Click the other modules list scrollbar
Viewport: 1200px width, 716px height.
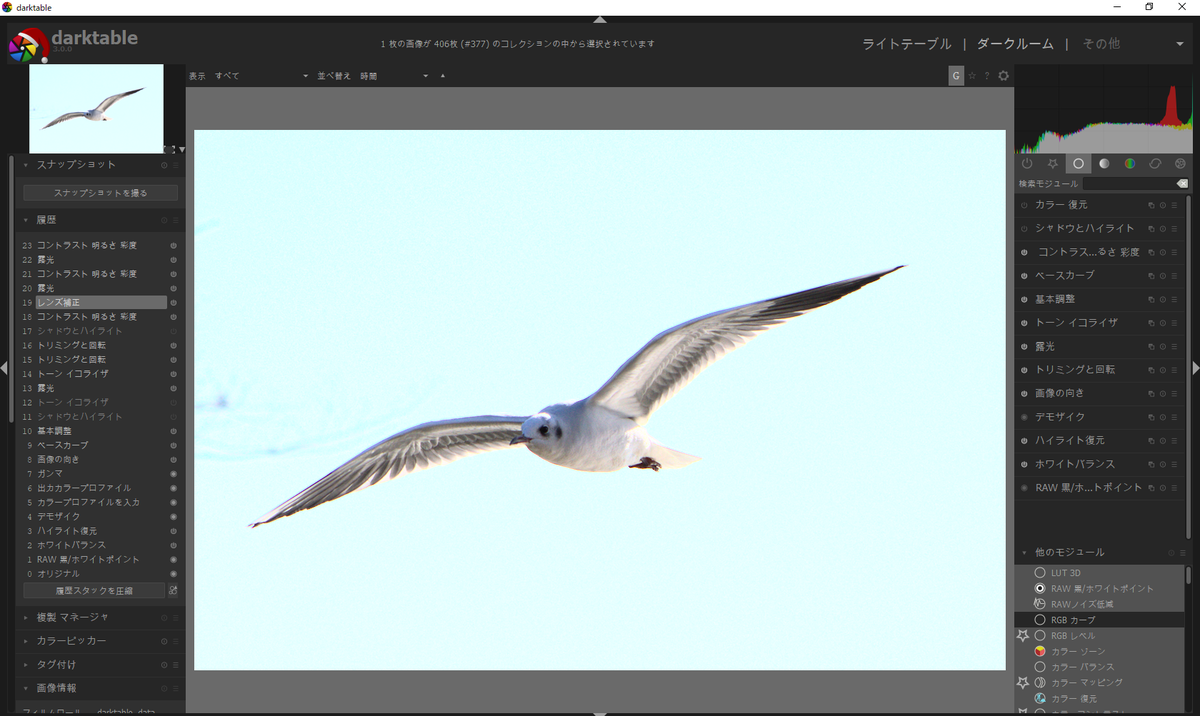(1189, 575)
